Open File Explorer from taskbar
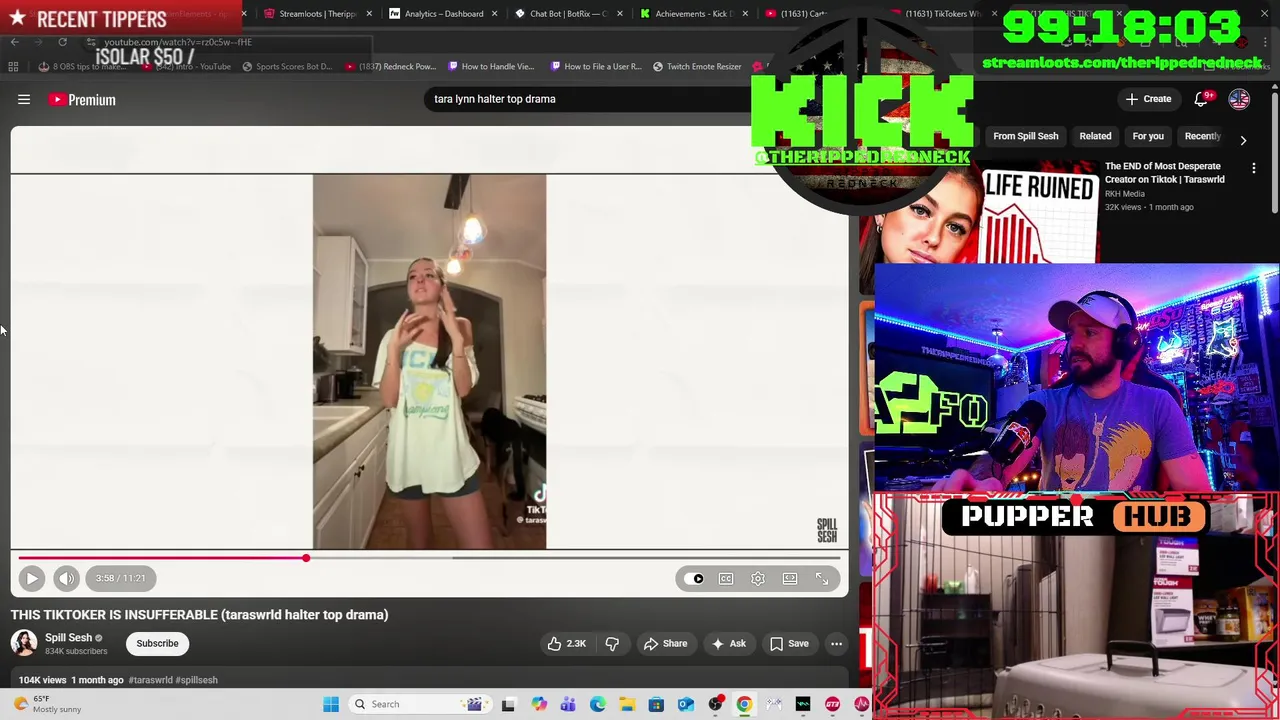 pyautogui.click(x=627, y=704)
